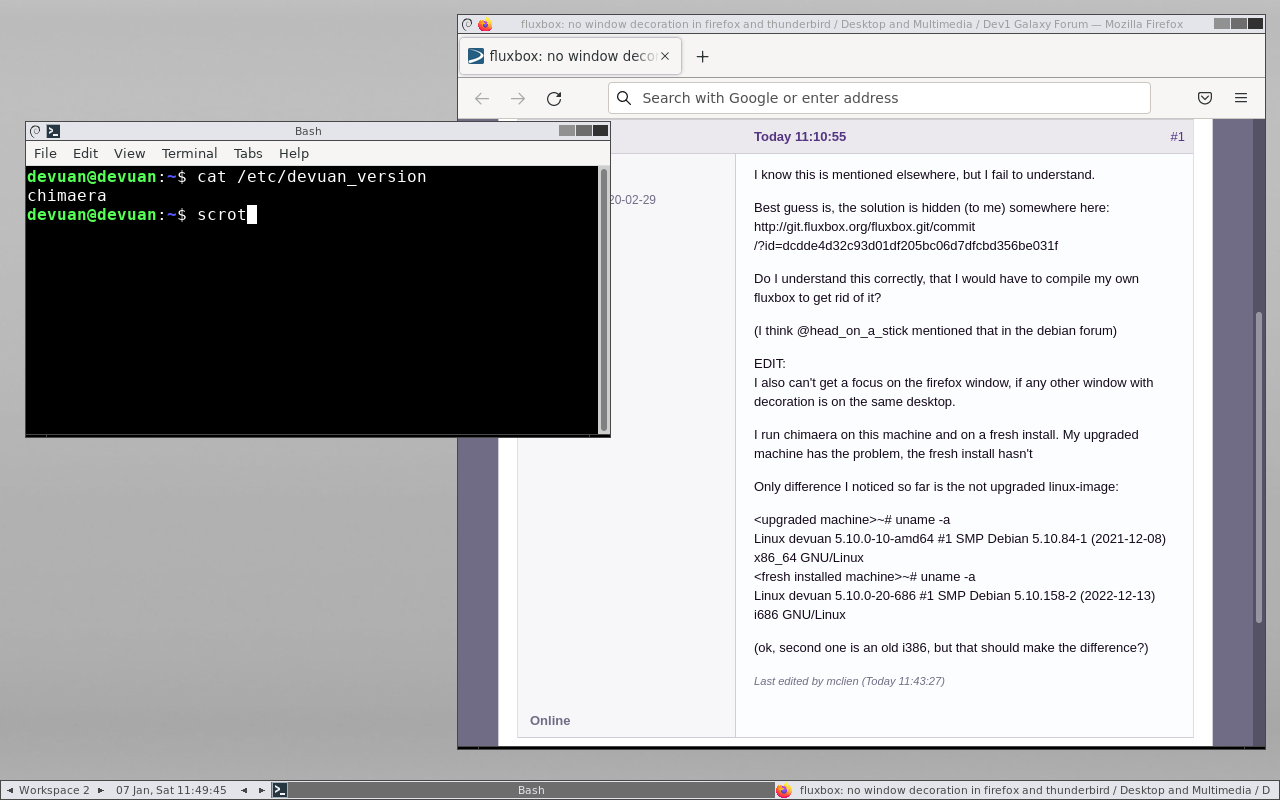Open the terminal Tabs menu
This screenshot has height=800, width=1280.
(x=248, y=153)
